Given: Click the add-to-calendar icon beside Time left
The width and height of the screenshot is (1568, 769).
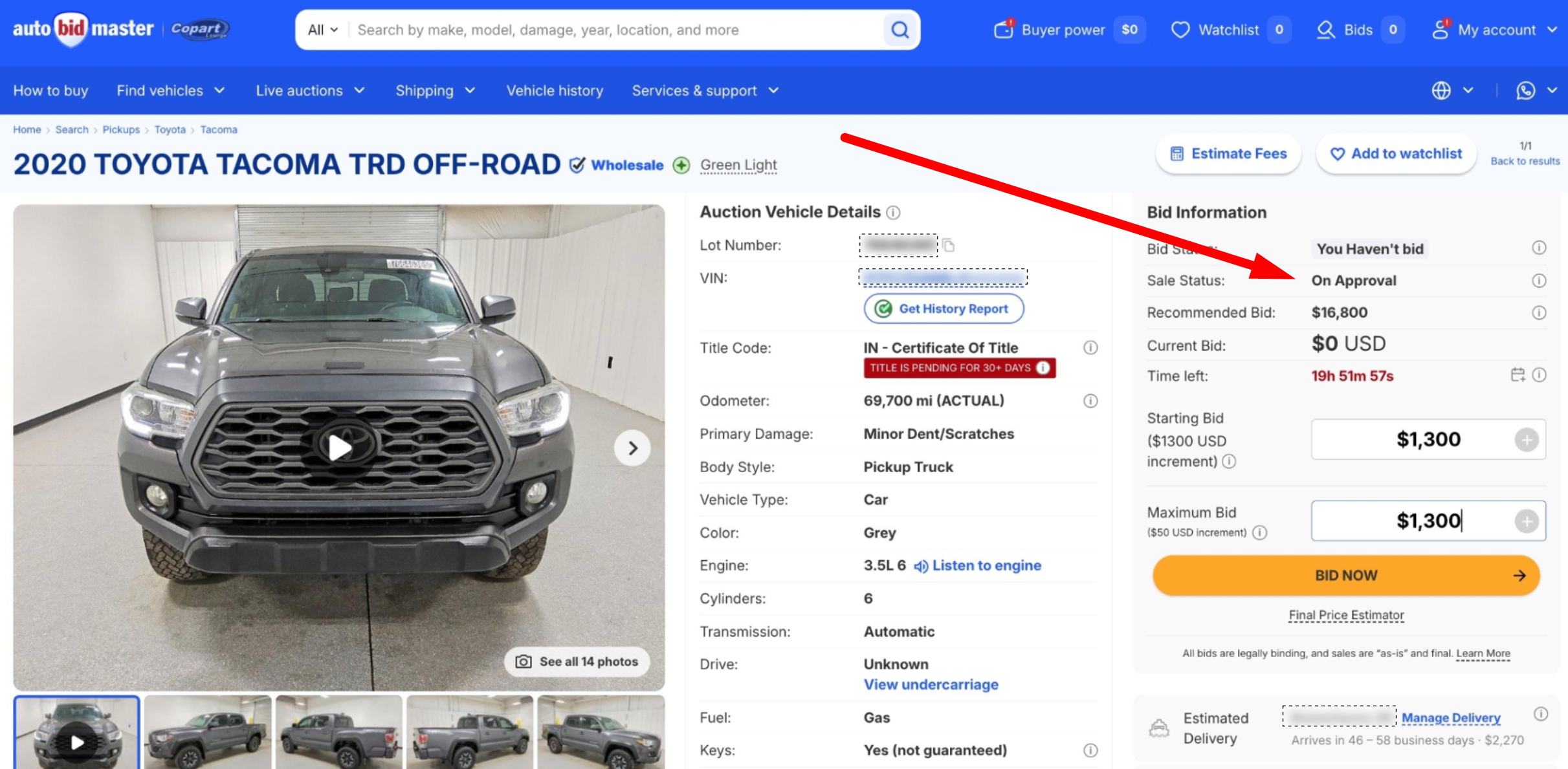Looking at the screenshot, I should tap(1517, 375).
